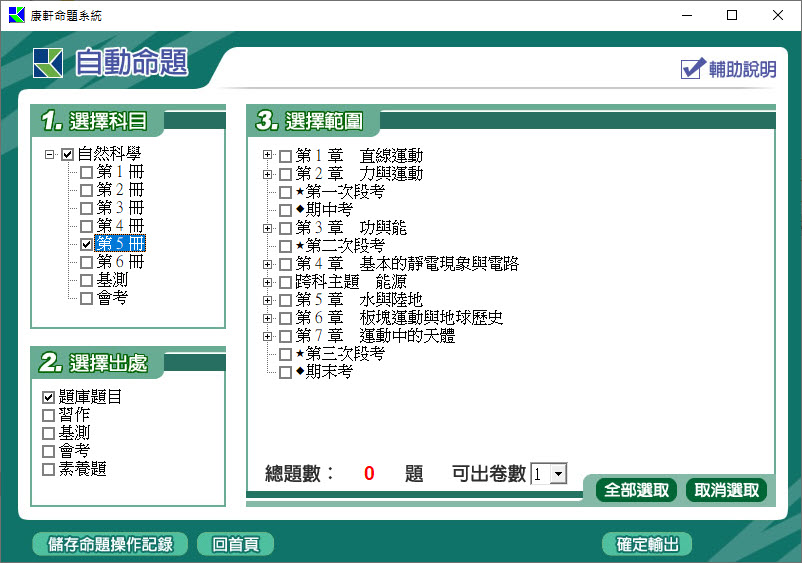Enable the 習作 source checkbox

pos(49,415)
